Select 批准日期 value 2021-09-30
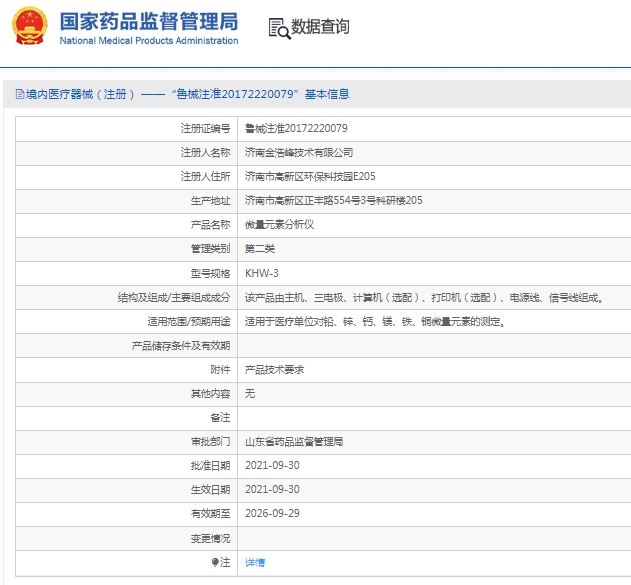The image size is (631, 585). point(272,466)
